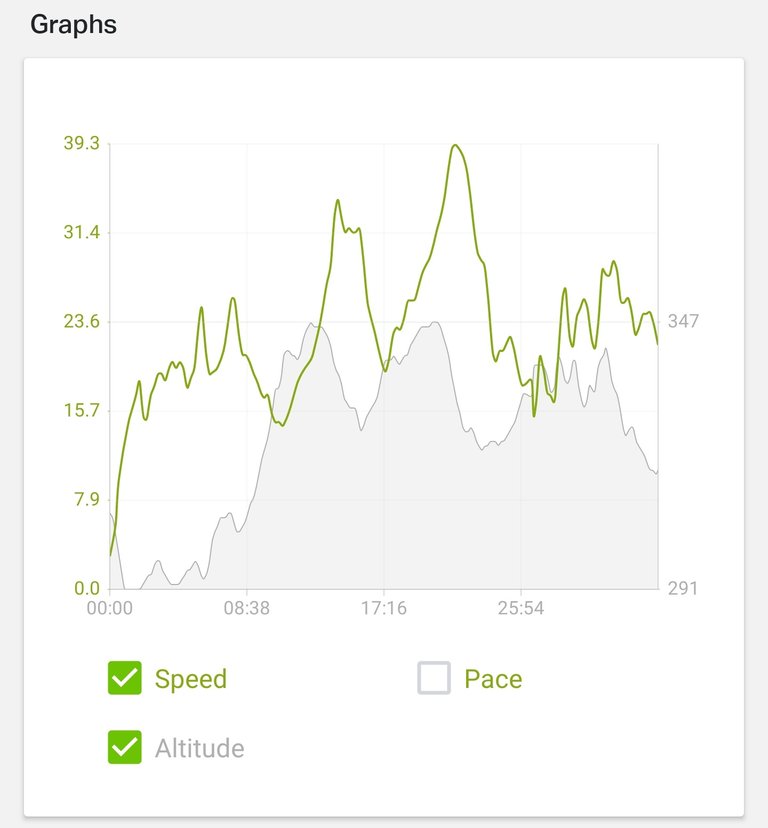Click the 291 altitude axis label
Viewport: 768px width, 828px height.
click(x=683, y=588)
